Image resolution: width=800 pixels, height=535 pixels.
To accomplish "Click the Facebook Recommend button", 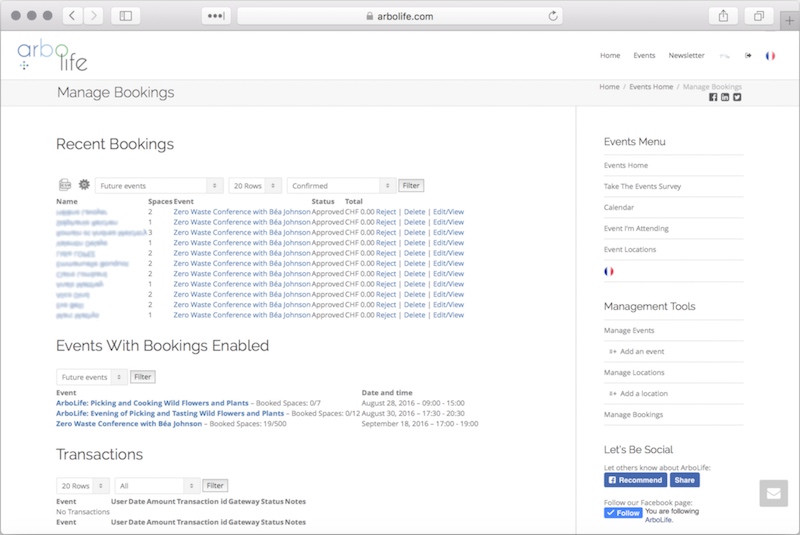I will [x=635, y=480].
